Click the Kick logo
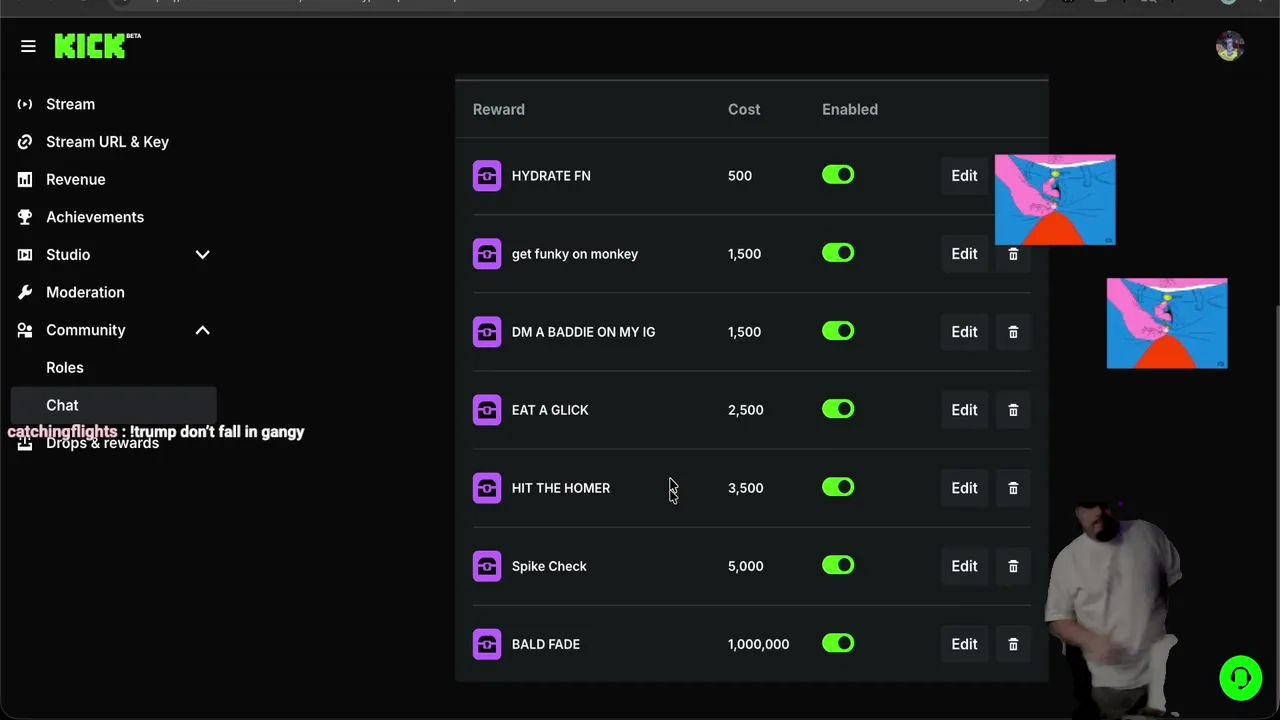 pos(92,46)
